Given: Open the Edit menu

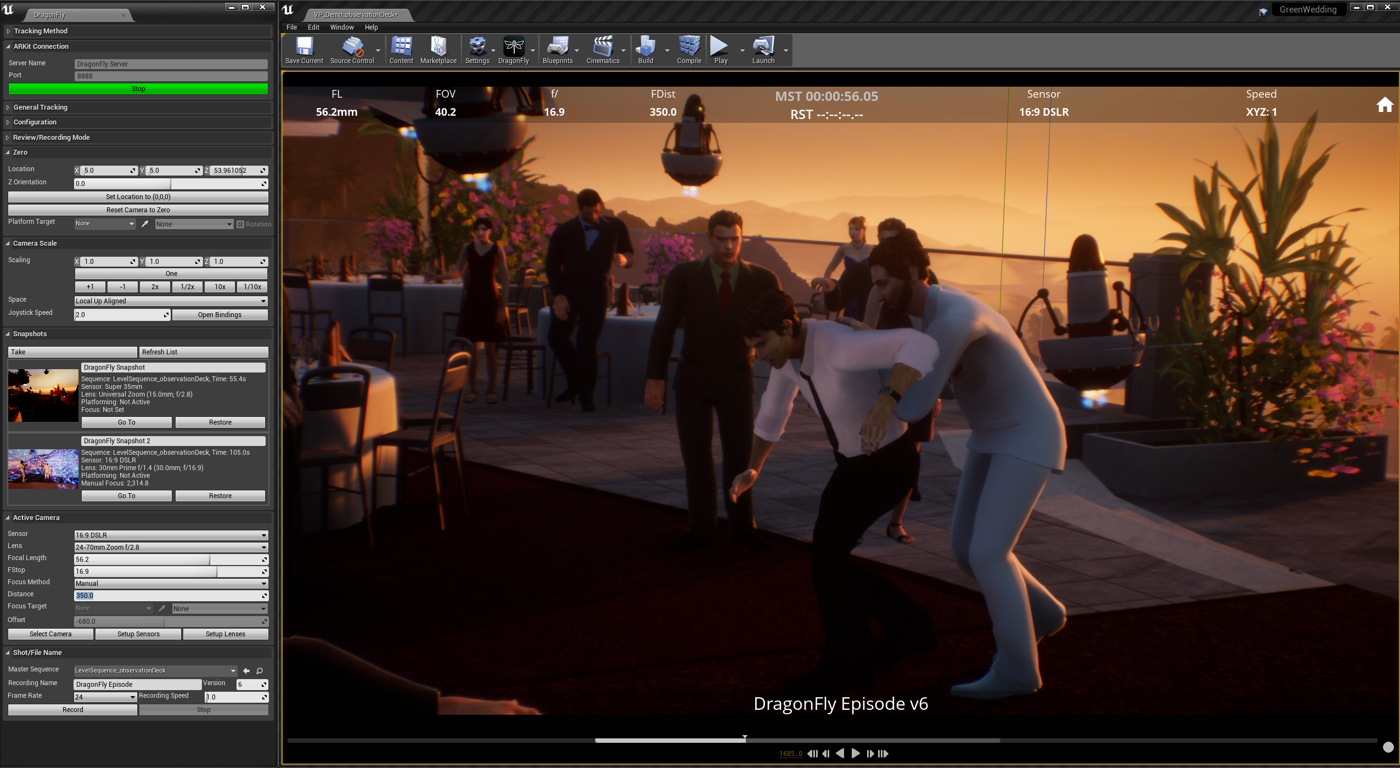Looking at the screenshot, I should pos(313,27).
